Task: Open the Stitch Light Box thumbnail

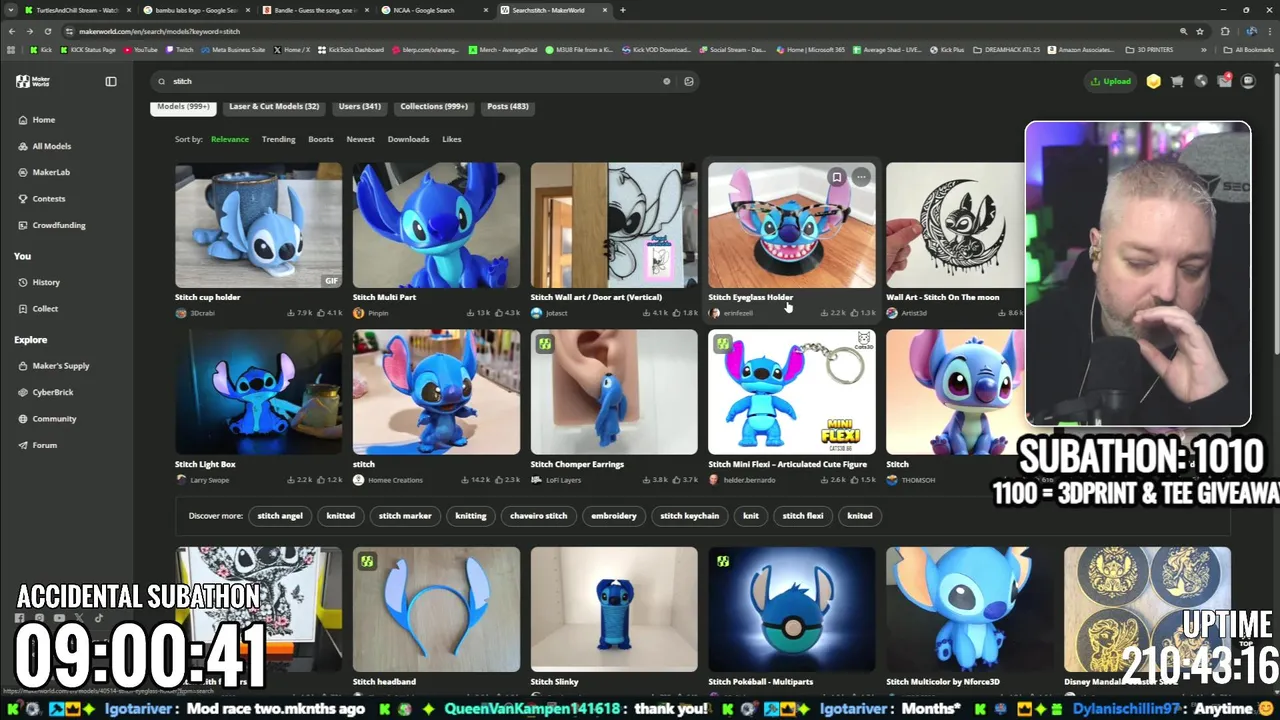Action: pos(259,392)
